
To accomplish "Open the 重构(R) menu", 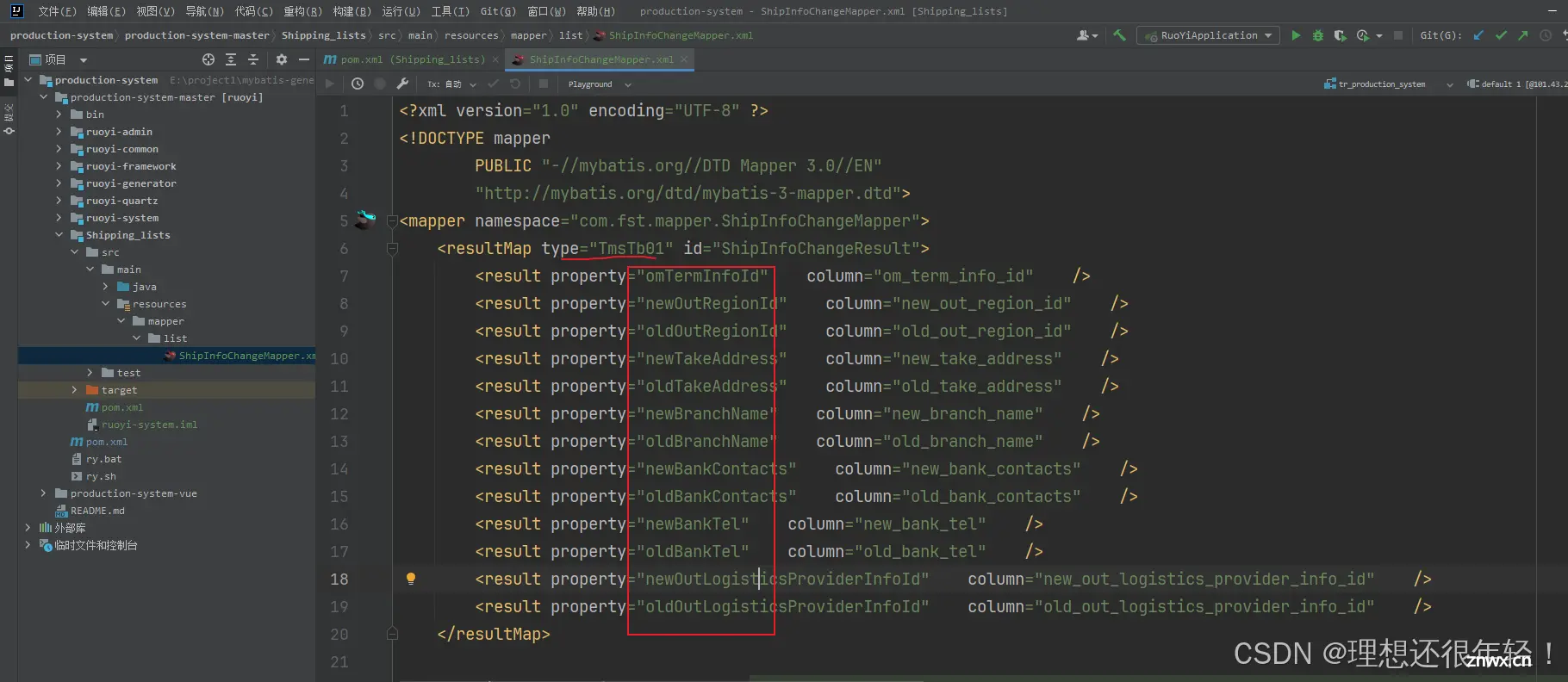I will (x=302, y=11).
